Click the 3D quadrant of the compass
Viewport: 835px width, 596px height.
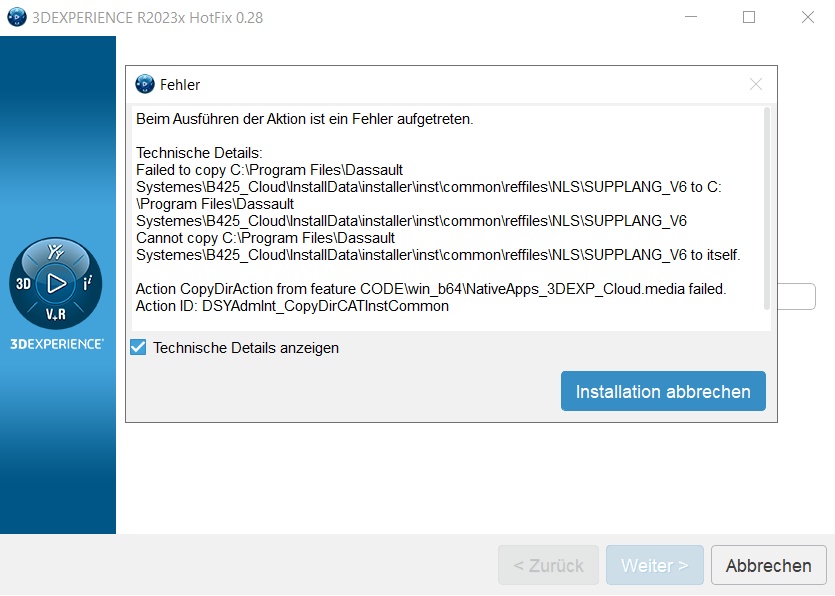[x=24, y=284]
